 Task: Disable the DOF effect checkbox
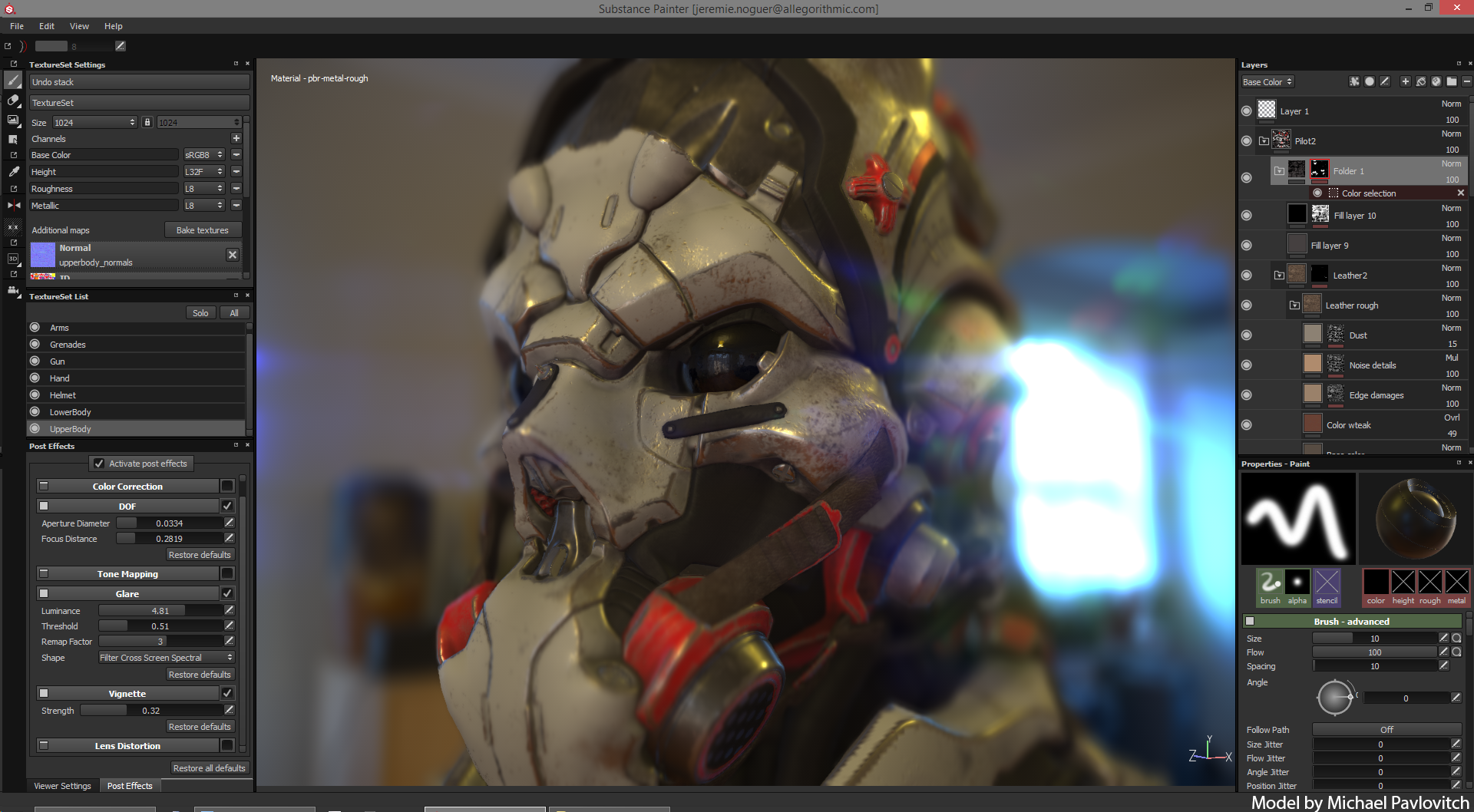[x=227, y=506]
